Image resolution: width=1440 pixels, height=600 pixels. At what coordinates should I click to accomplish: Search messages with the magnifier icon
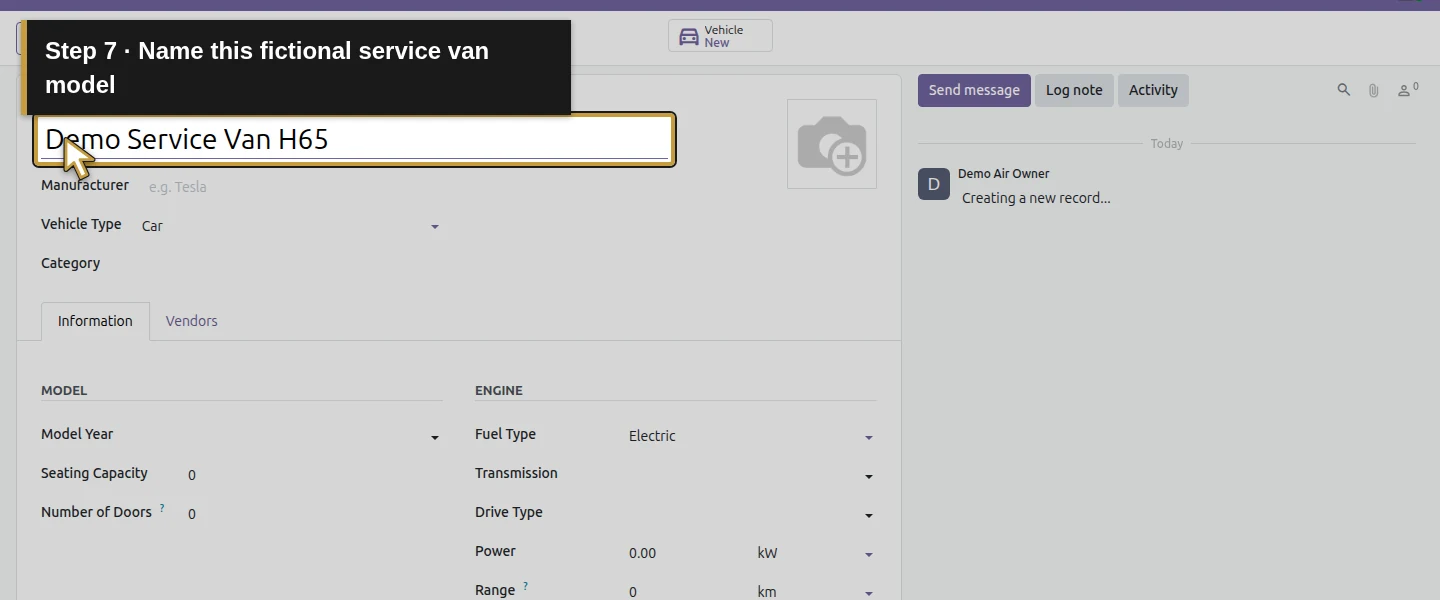click(1344, 90)
